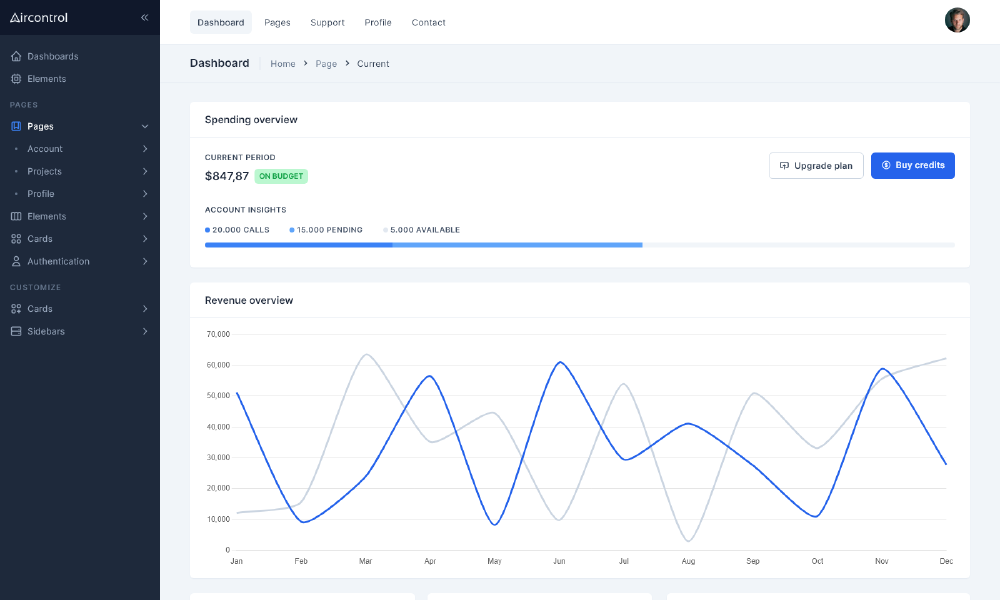The height and width of the screenshot is (600, 1000).
Task: Click the Pages grid icon in the sidebar
Action: (x=14, y=126)
